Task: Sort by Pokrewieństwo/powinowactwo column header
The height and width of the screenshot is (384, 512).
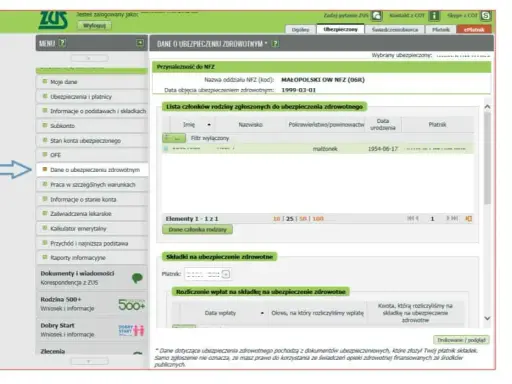Action: coord(326,125)
